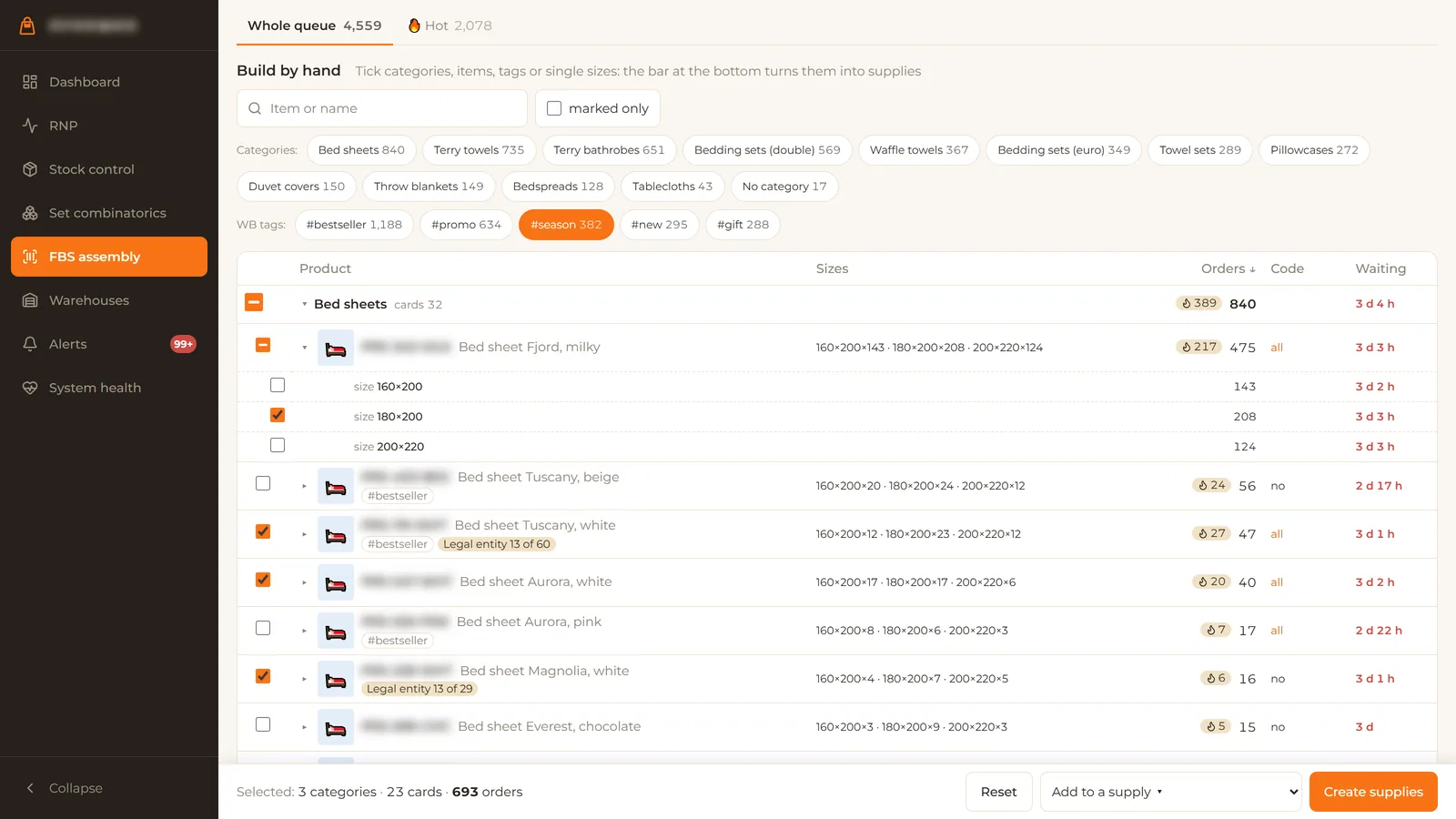
Task: Open Set combinatorics cubes icon
Action: (x=30, y=213)
